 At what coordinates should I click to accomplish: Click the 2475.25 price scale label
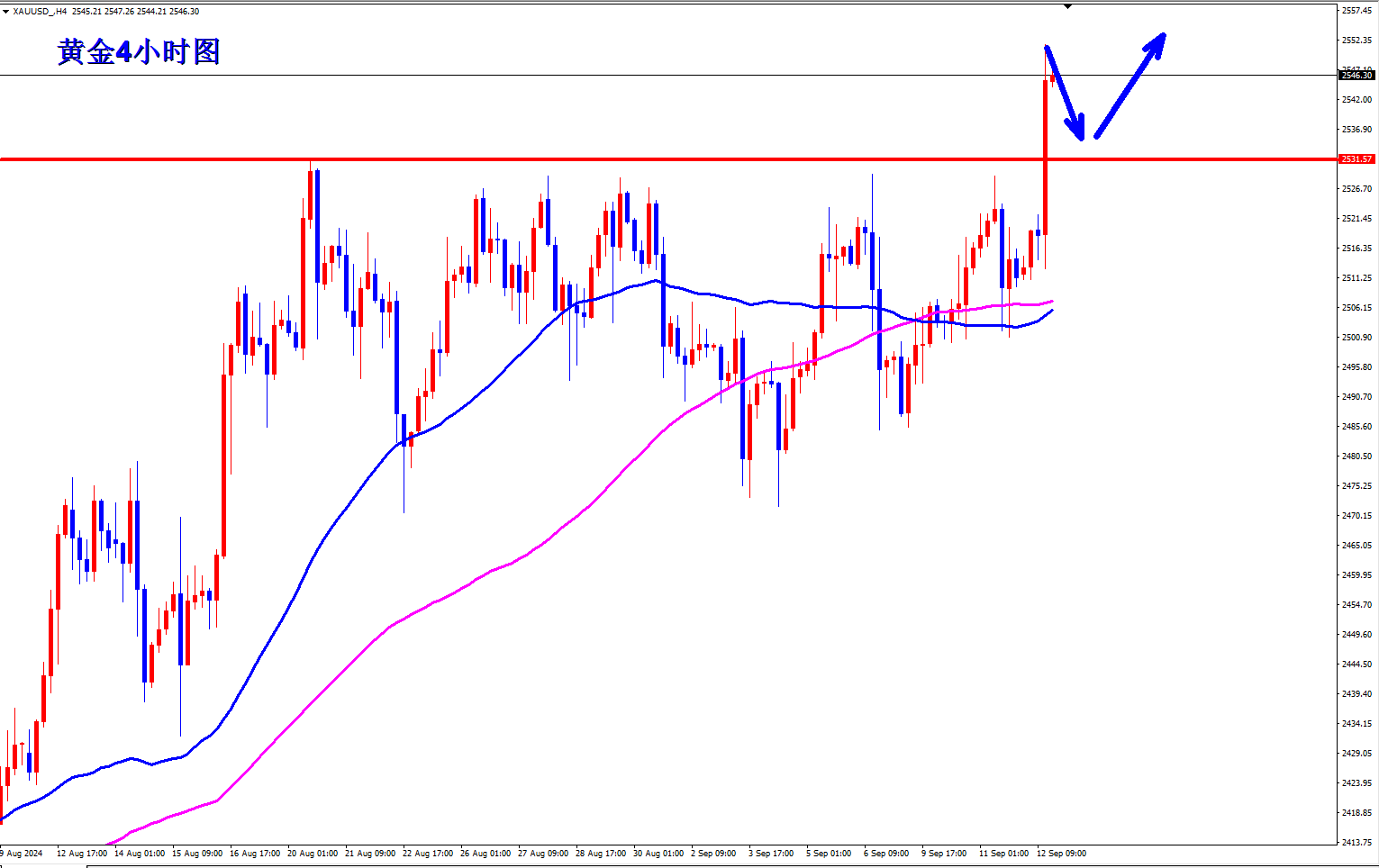point(1356,486)
